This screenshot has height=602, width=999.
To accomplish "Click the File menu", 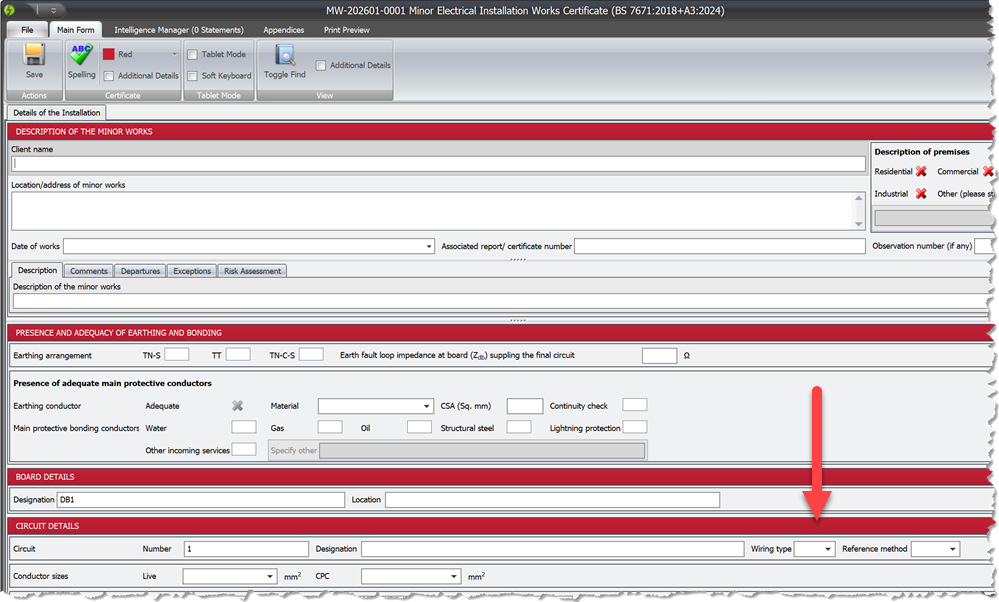I will tap(27, 30).
